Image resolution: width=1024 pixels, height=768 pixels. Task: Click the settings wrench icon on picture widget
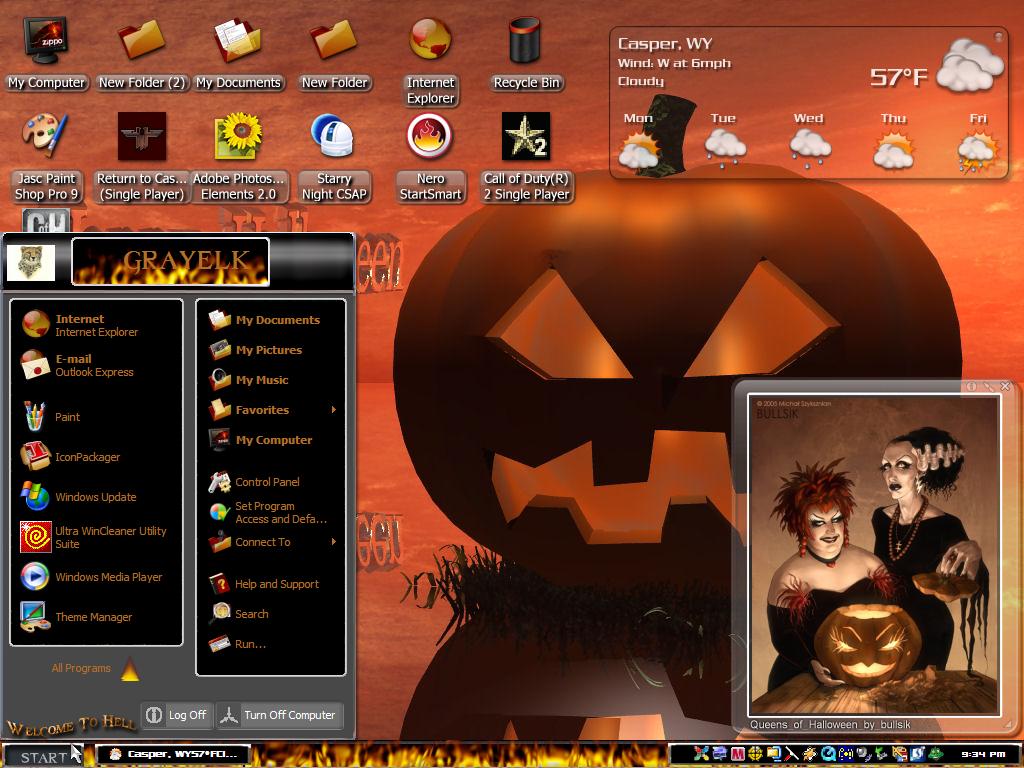pos(989,387)
